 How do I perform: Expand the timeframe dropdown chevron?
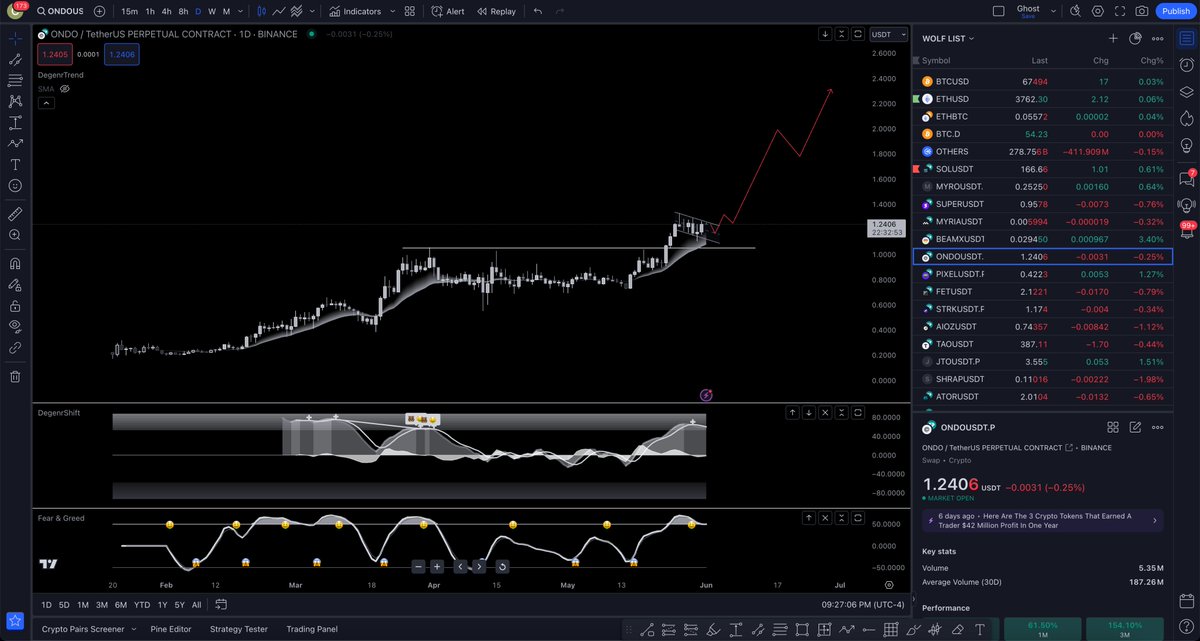click(x=238, y=11)
